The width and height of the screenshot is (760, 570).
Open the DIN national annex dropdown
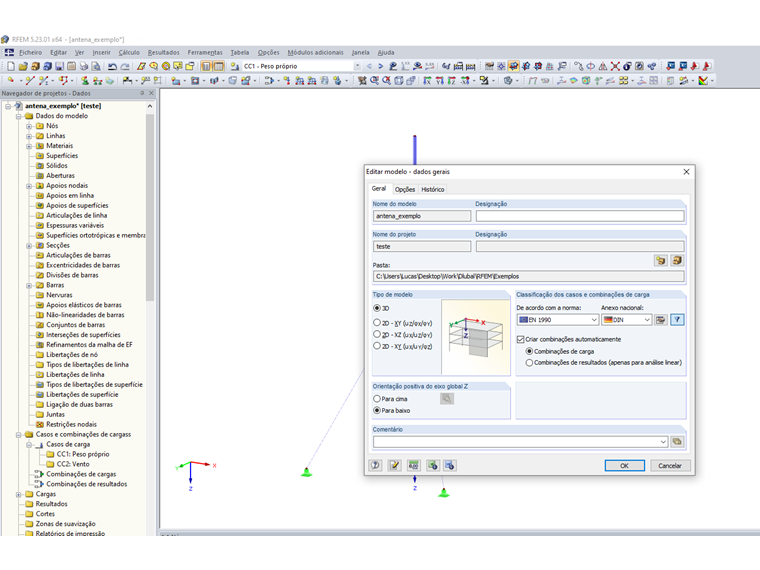point(647,320)
